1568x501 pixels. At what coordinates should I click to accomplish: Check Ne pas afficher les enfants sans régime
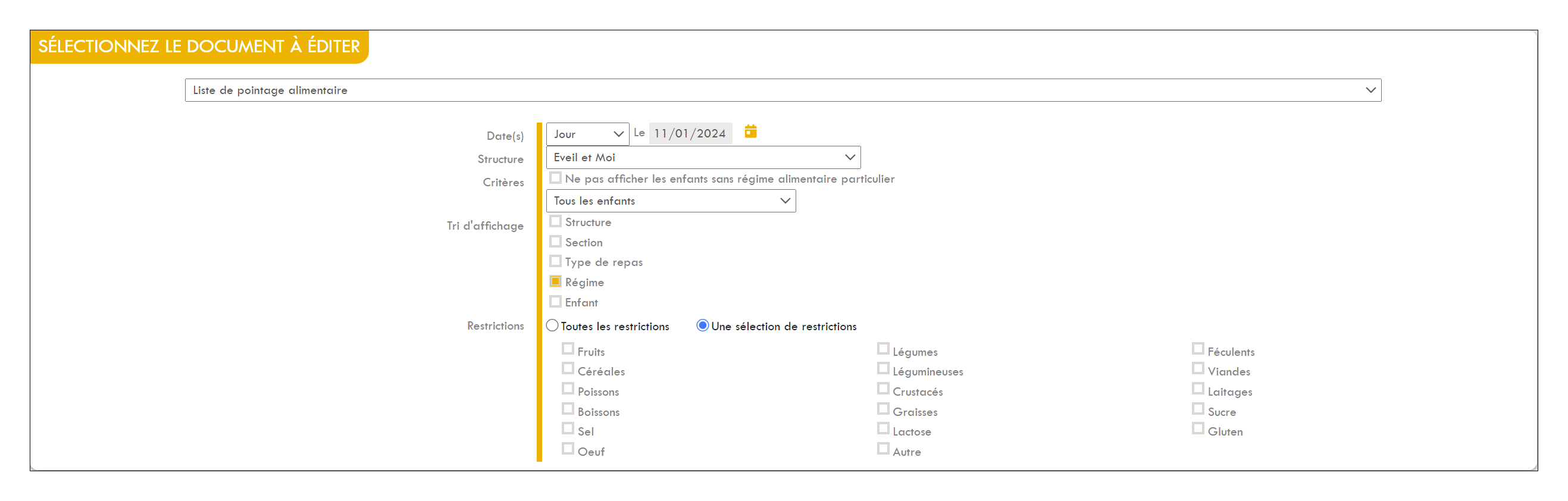pos(555,178)
